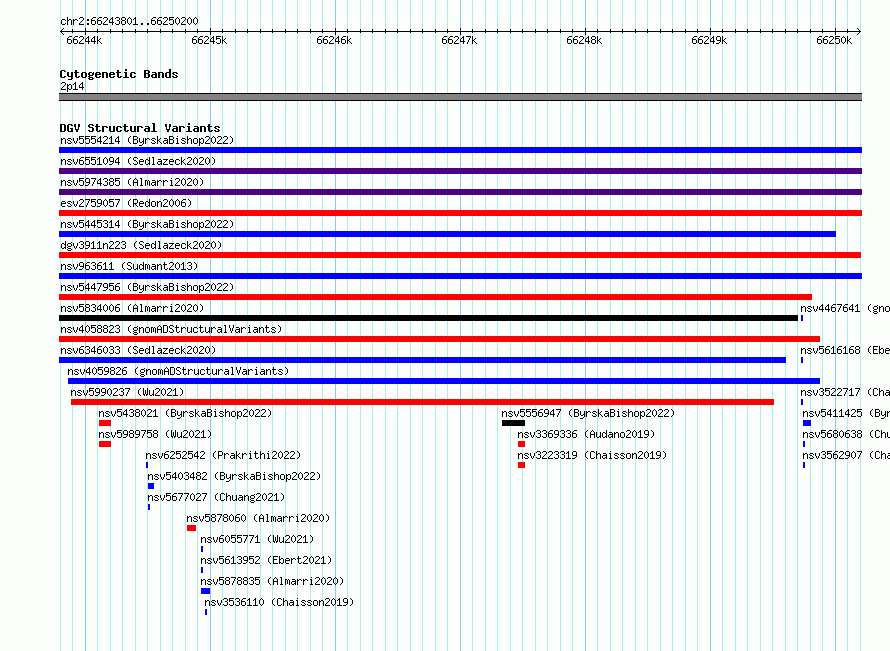Open nsv5613952 (Ebert2021) variant
This screenshot has width=890, height=651.
coord(266,560)
